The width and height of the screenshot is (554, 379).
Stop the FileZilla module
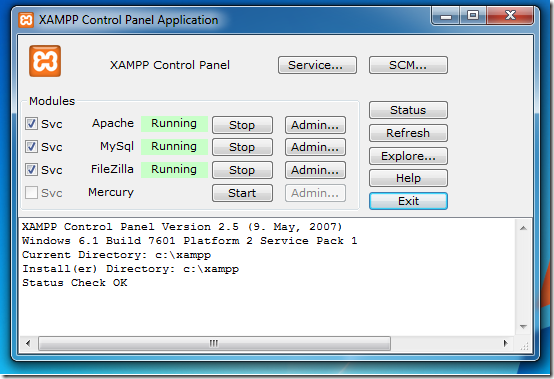[x=242, y=170]
